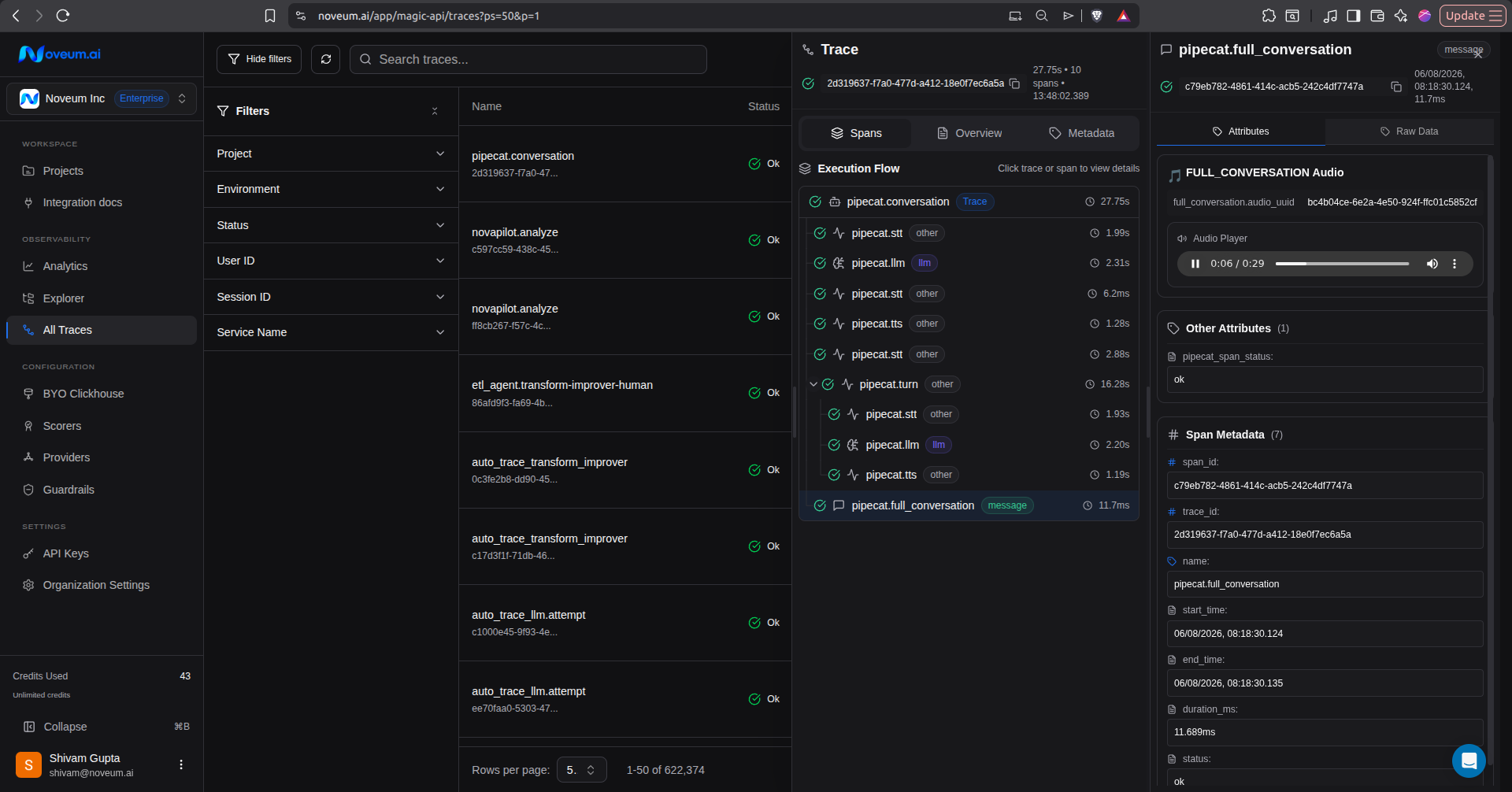Open the Explorer page

click(101, 298)
